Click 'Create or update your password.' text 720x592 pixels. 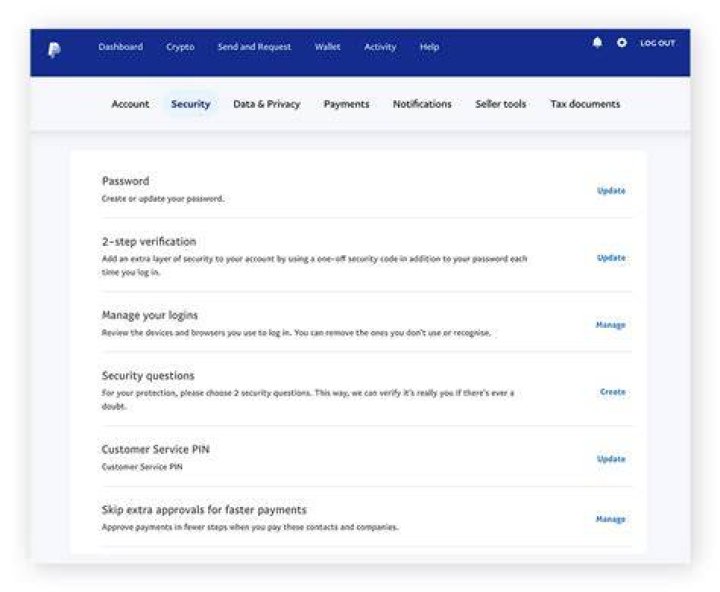(x=163, y=199)
